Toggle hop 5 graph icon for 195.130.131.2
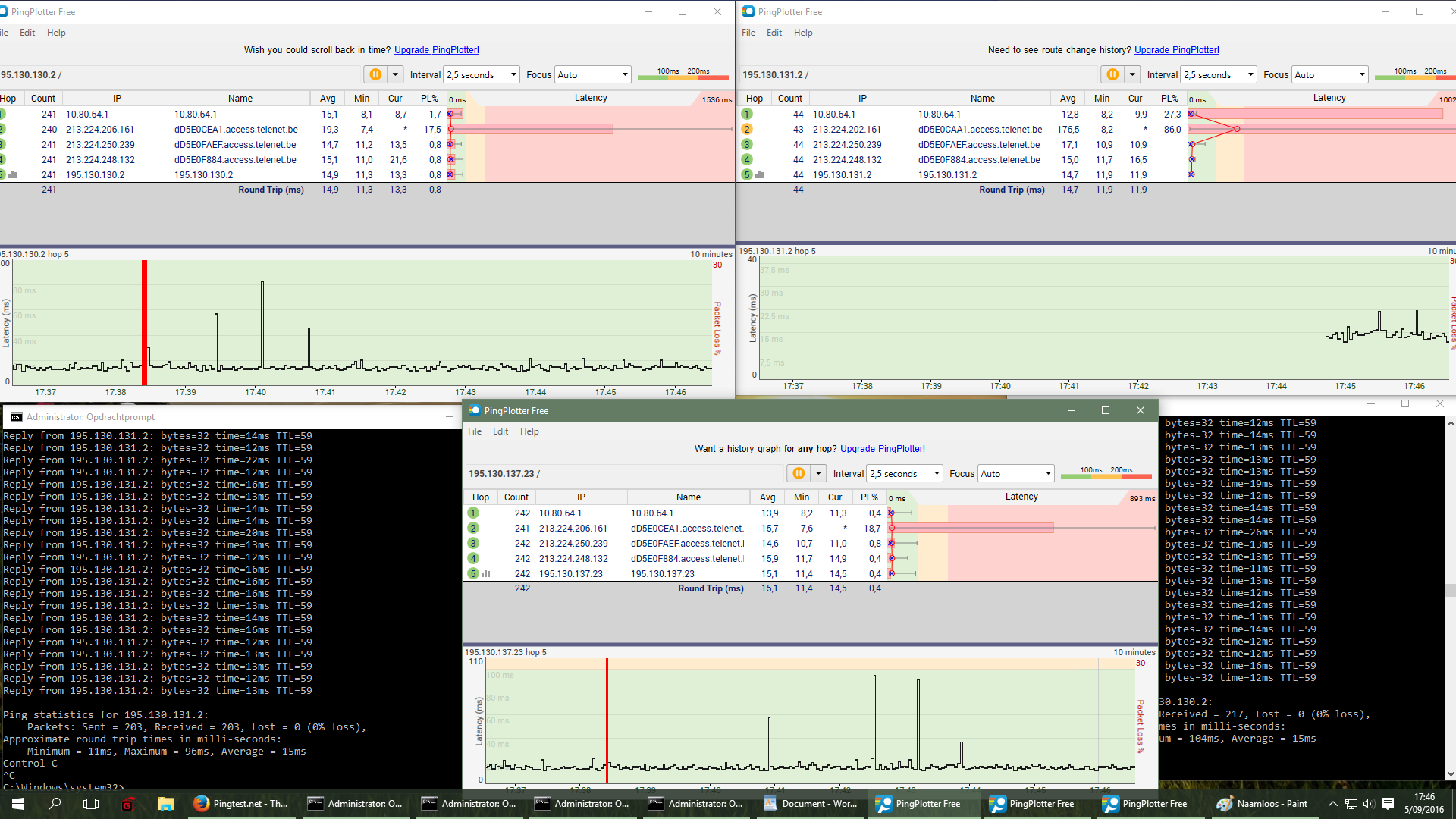The image size is (1456, 819). [760, 175]
